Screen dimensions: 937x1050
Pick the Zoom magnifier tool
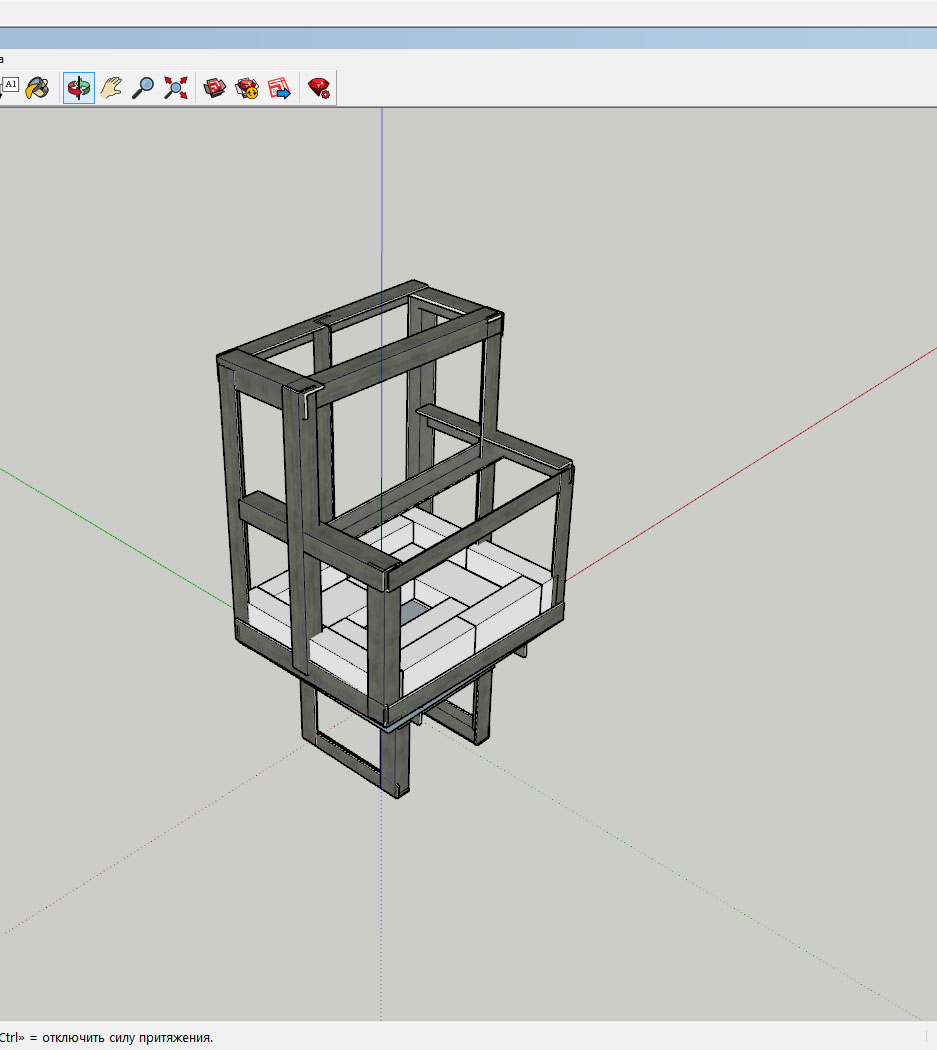coord(144,88)
